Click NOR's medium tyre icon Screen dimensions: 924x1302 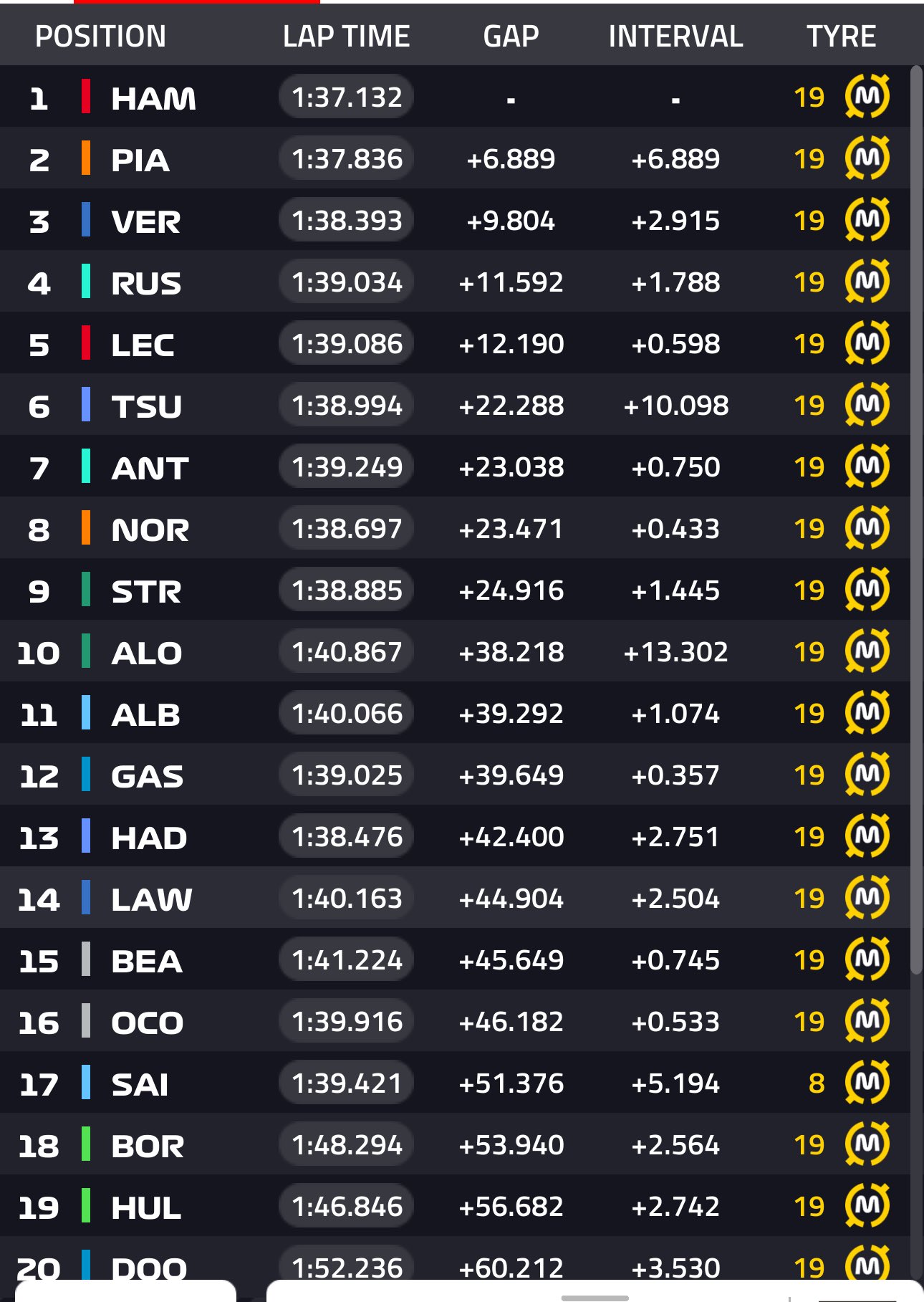coord(867,528)
